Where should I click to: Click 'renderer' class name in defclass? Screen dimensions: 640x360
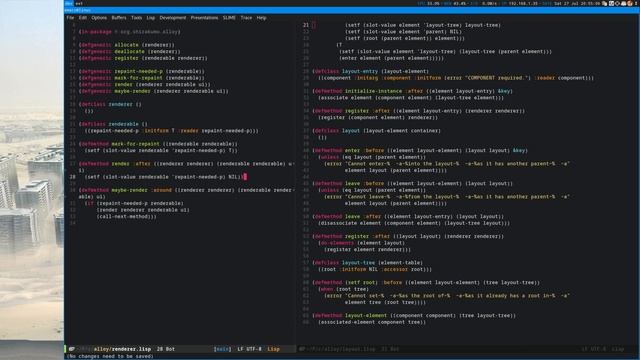point(120,104)
